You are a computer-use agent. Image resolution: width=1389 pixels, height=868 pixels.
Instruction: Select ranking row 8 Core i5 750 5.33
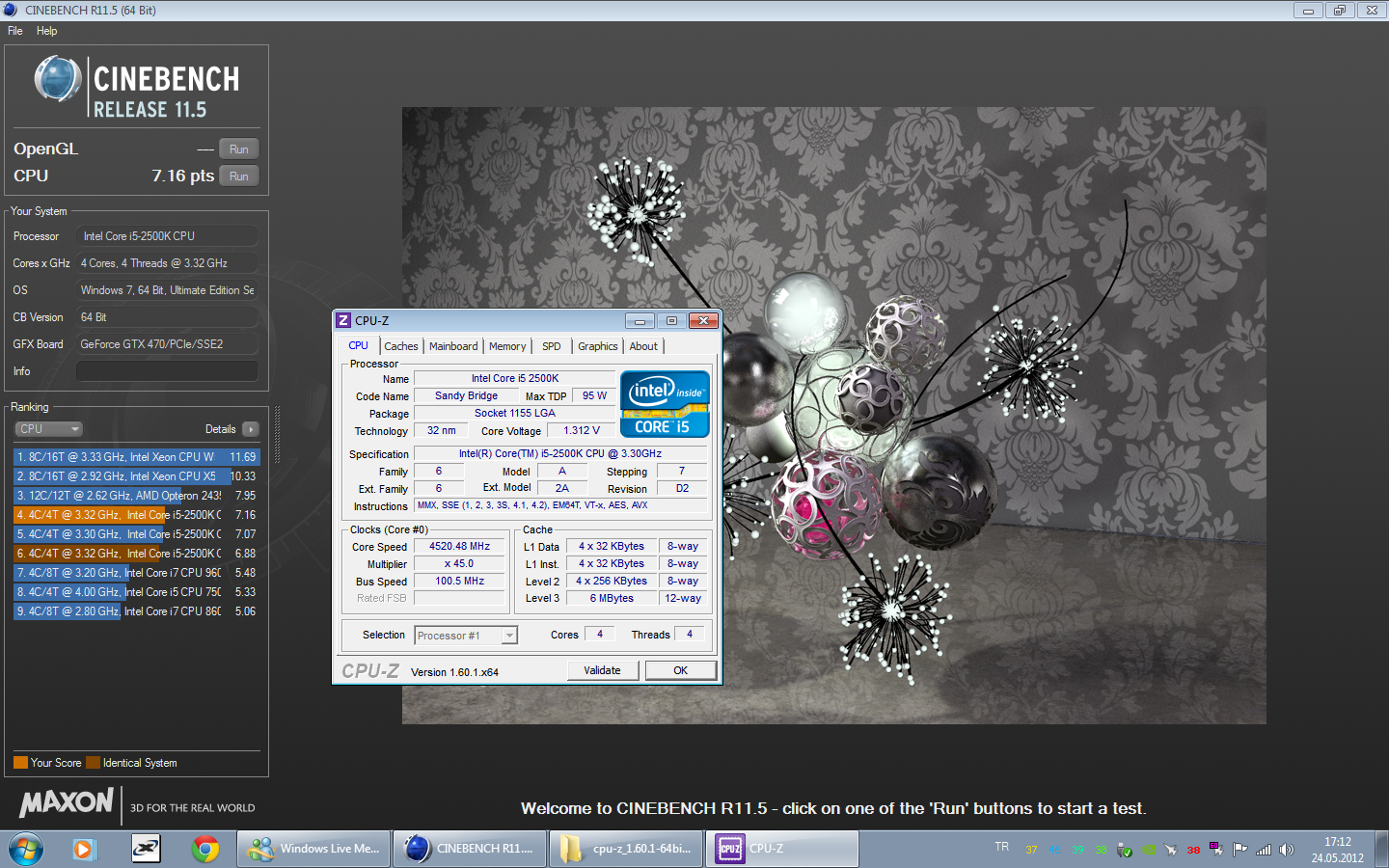click(137, 592)
